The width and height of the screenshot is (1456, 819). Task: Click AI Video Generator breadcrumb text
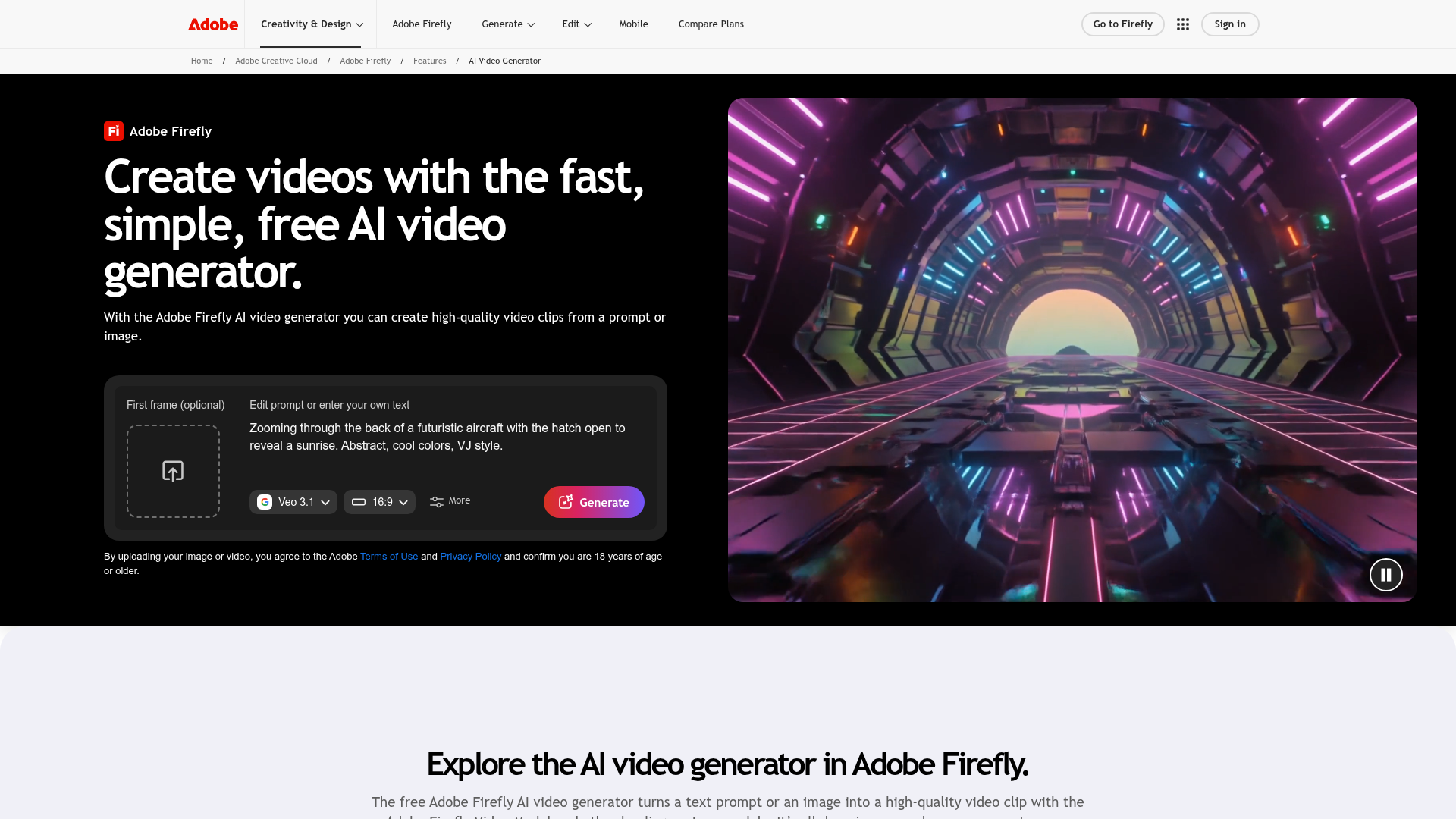tap(504, 61)
